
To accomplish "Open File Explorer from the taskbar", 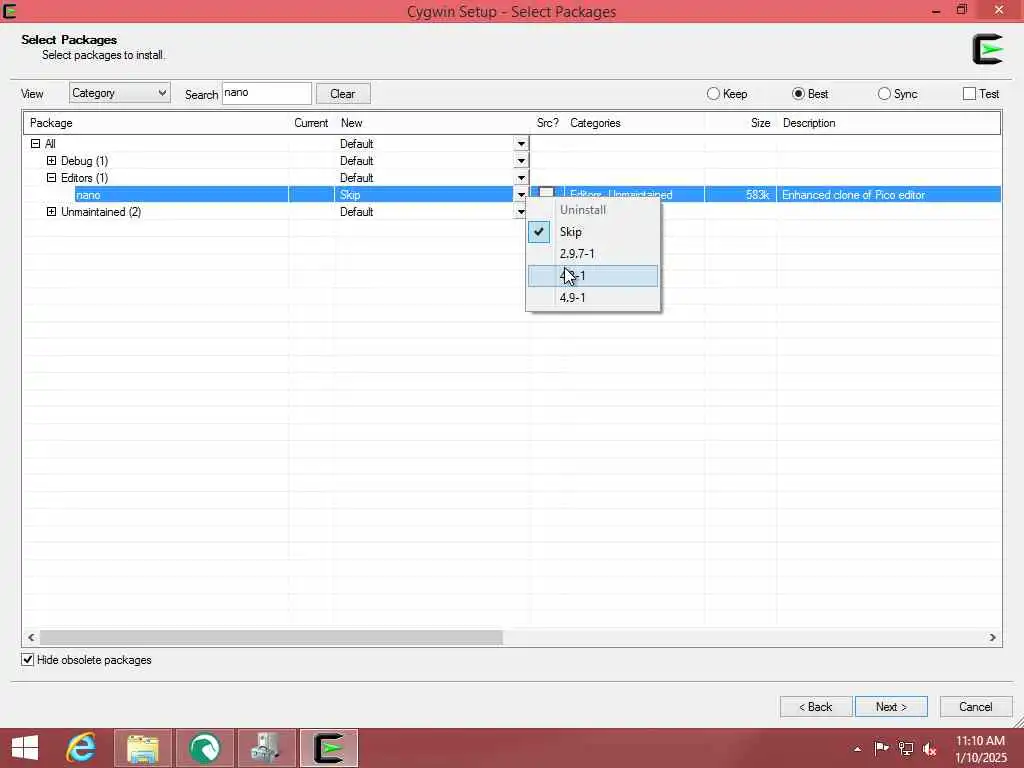I will pyautogui.click(x=143, y=748).
